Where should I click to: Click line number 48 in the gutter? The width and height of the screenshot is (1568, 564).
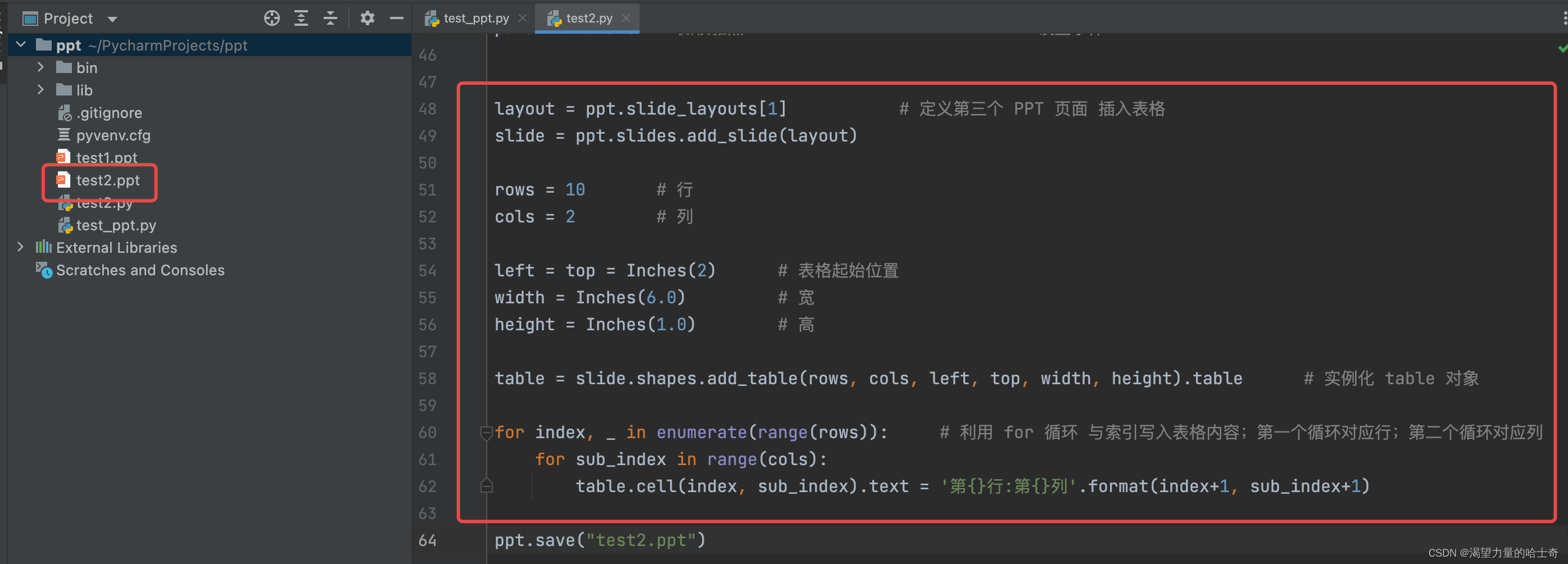pyautogui.click(x=427, y=109)
